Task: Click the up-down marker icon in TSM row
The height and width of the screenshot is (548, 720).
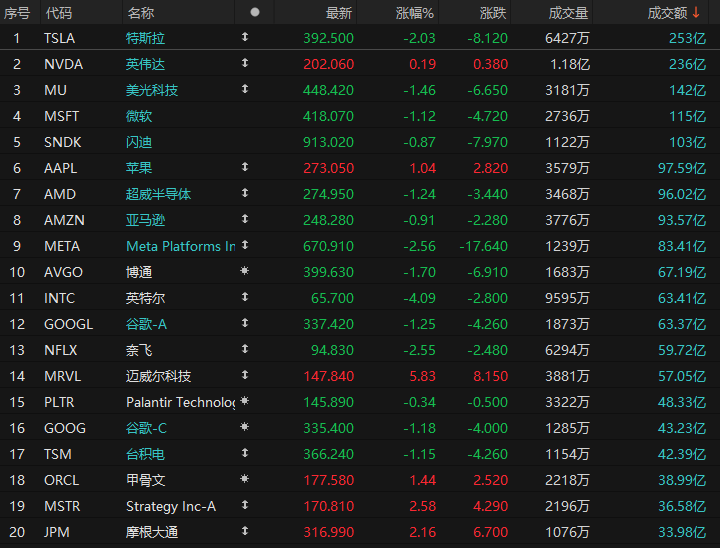Action: 245,453
